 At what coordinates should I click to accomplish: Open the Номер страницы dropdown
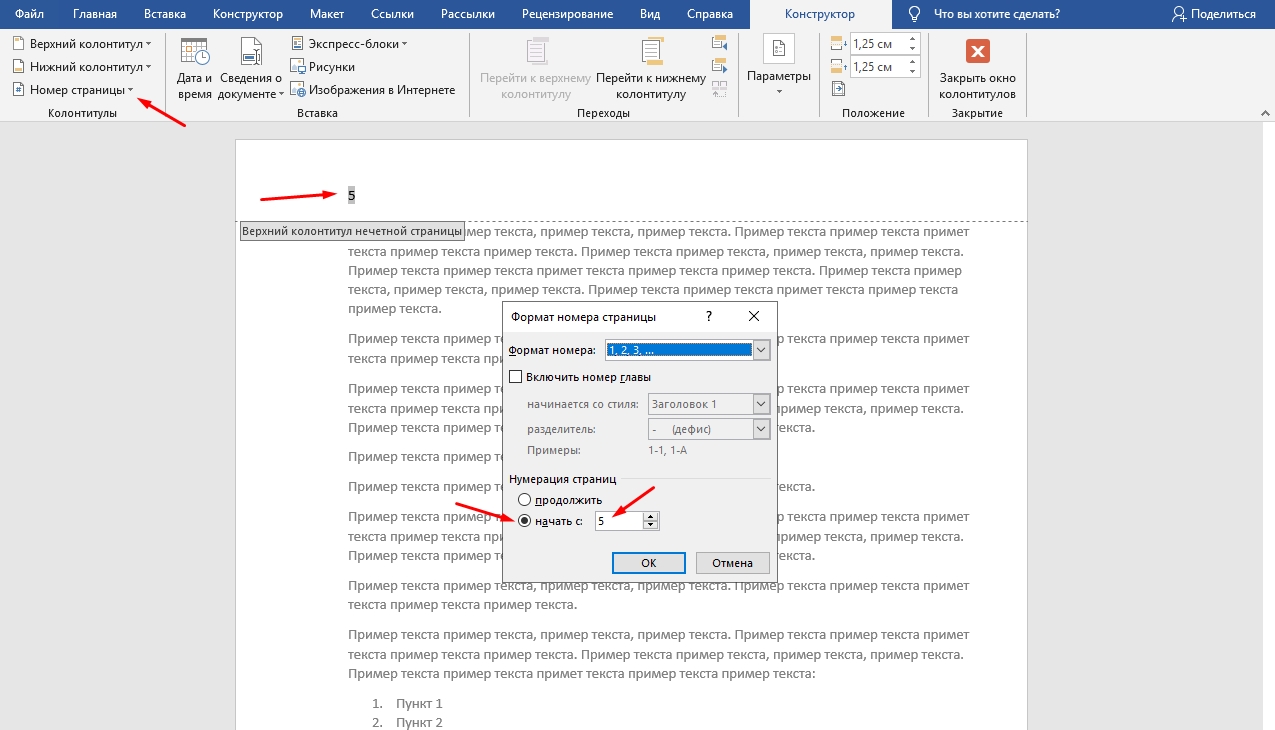[75, 90]
